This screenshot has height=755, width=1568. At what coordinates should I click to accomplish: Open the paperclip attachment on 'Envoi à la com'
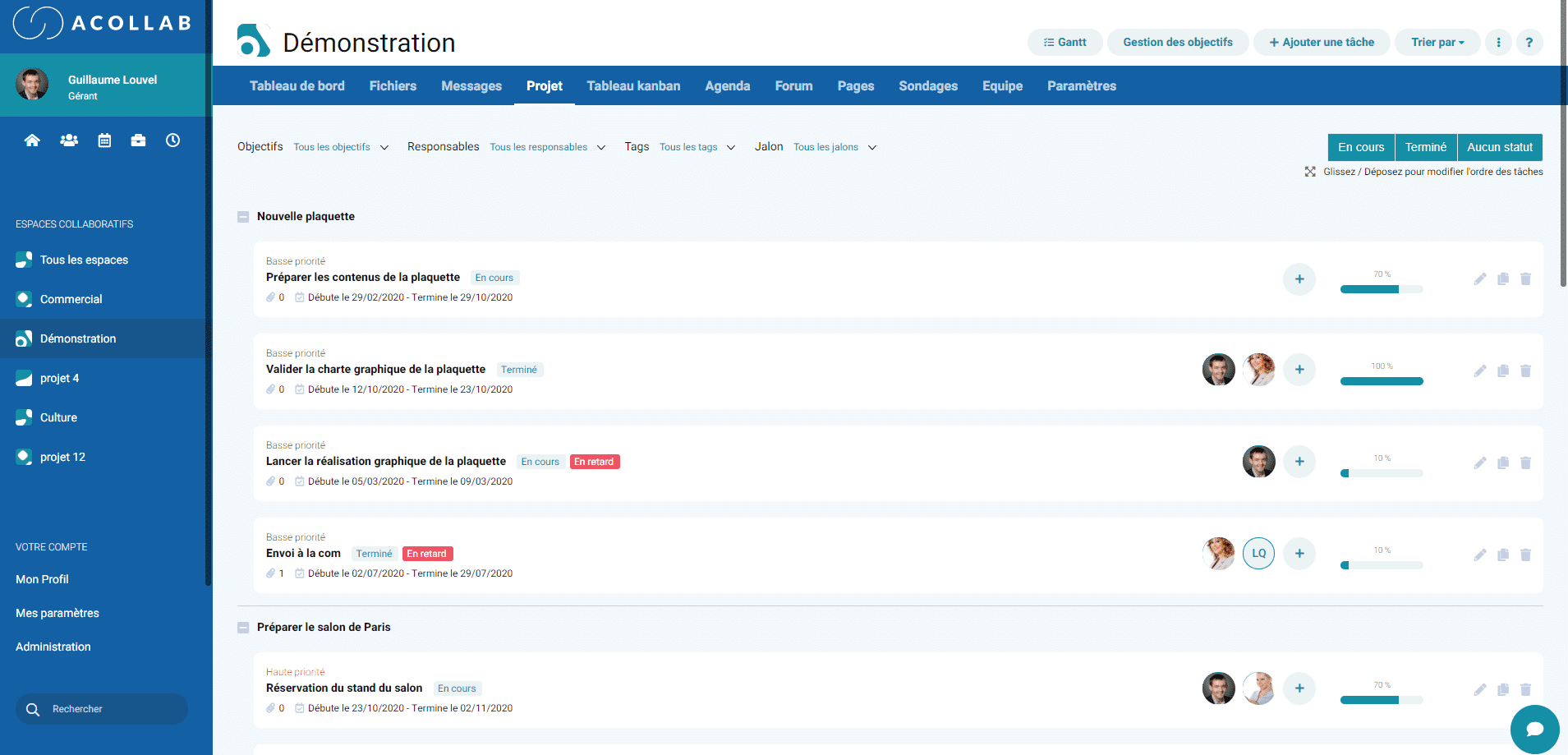[270, 573]
